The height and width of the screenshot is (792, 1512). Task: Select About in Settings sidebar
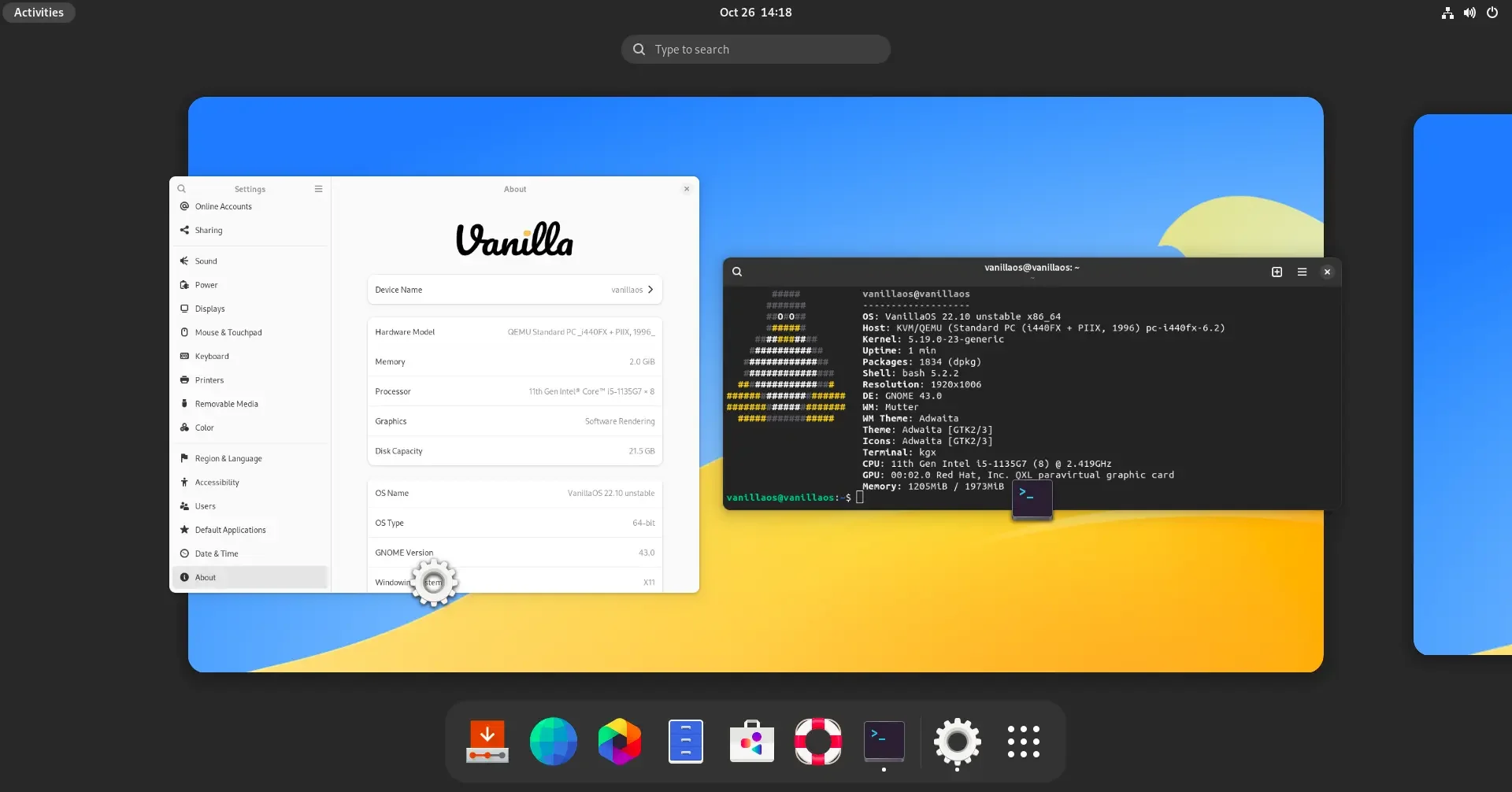point(250,577)
